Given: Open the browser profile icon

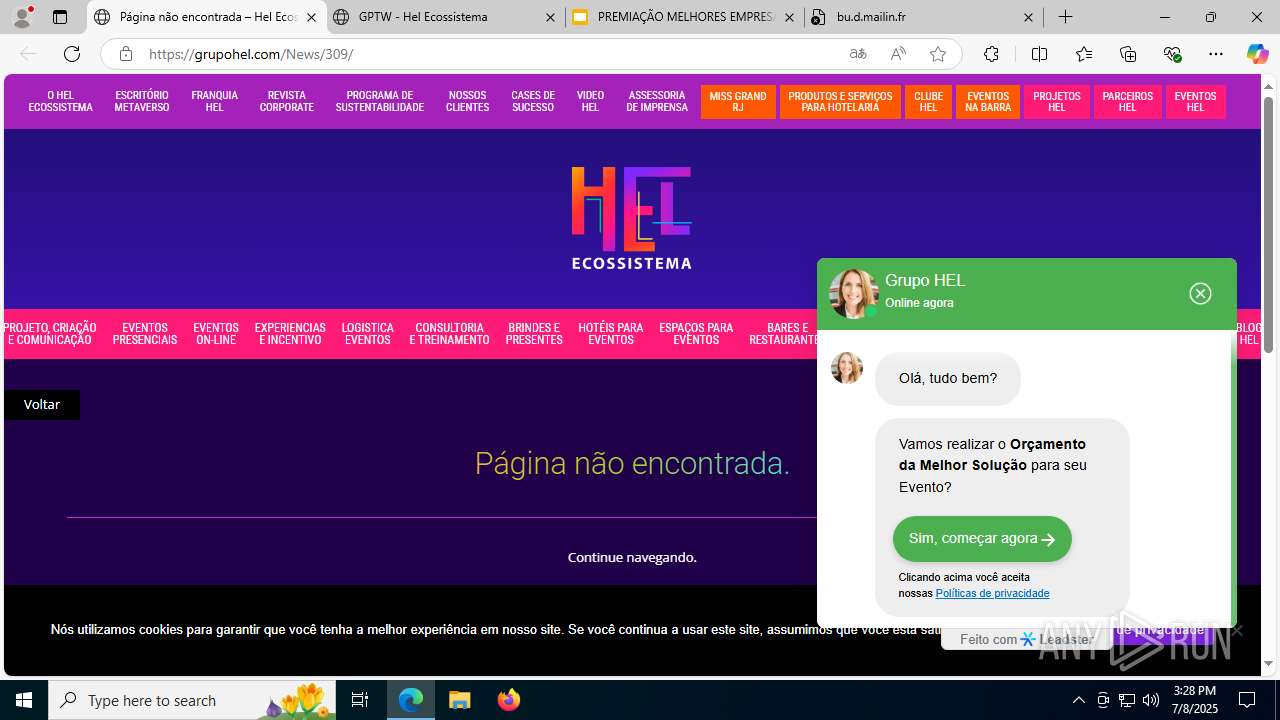Looking at the screenshot, I should pos(22,17).
